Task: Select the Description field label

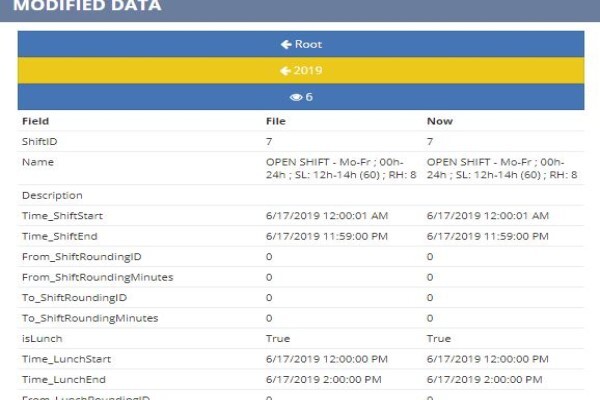Action: (52, 196)
